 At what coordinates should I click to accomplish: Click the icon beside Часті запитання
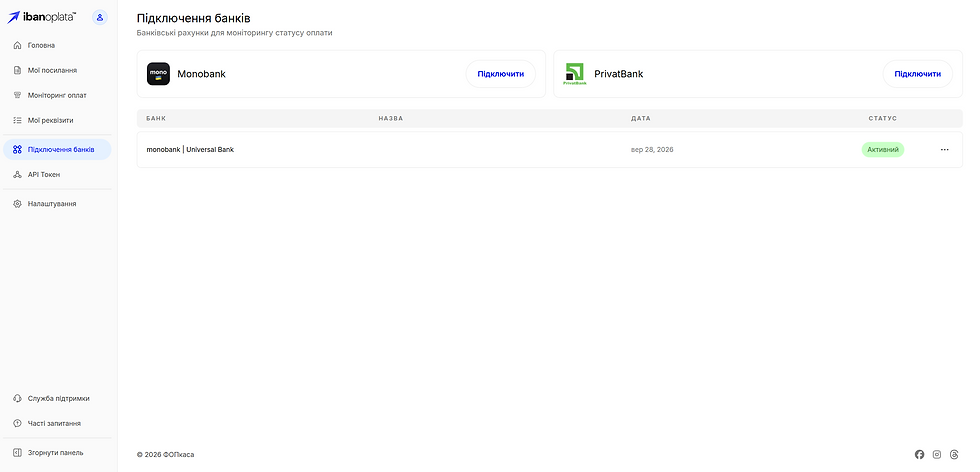[x=18, y=423]
